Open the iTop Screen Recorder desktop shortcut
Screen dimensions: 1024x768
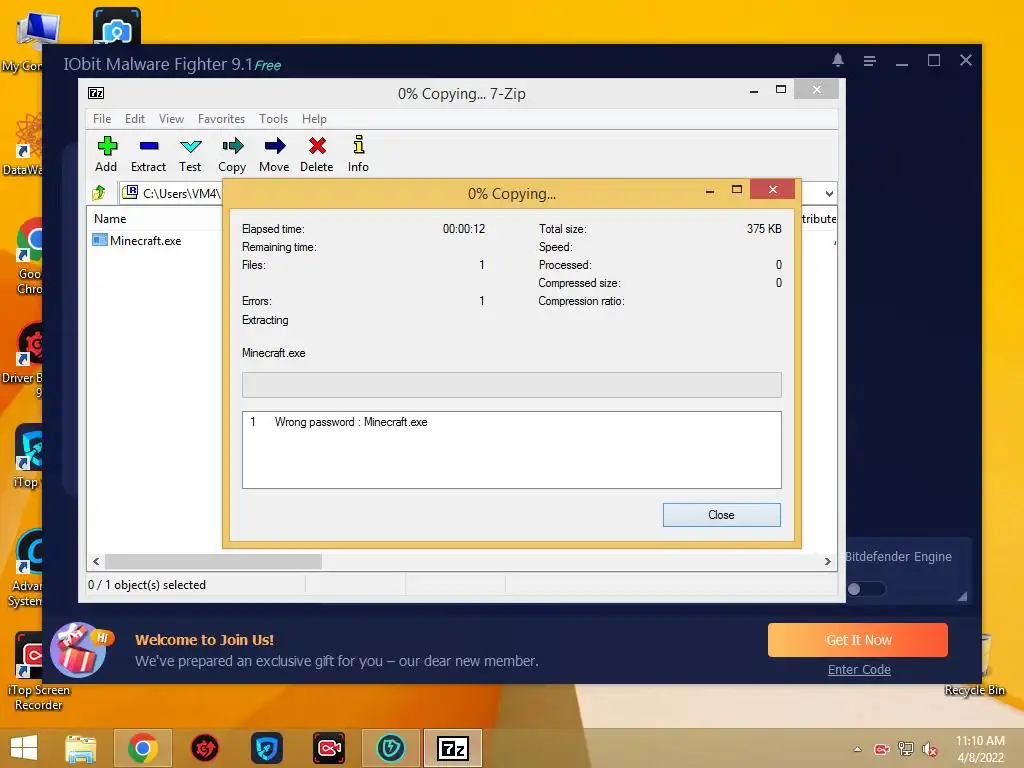(37, 671)
